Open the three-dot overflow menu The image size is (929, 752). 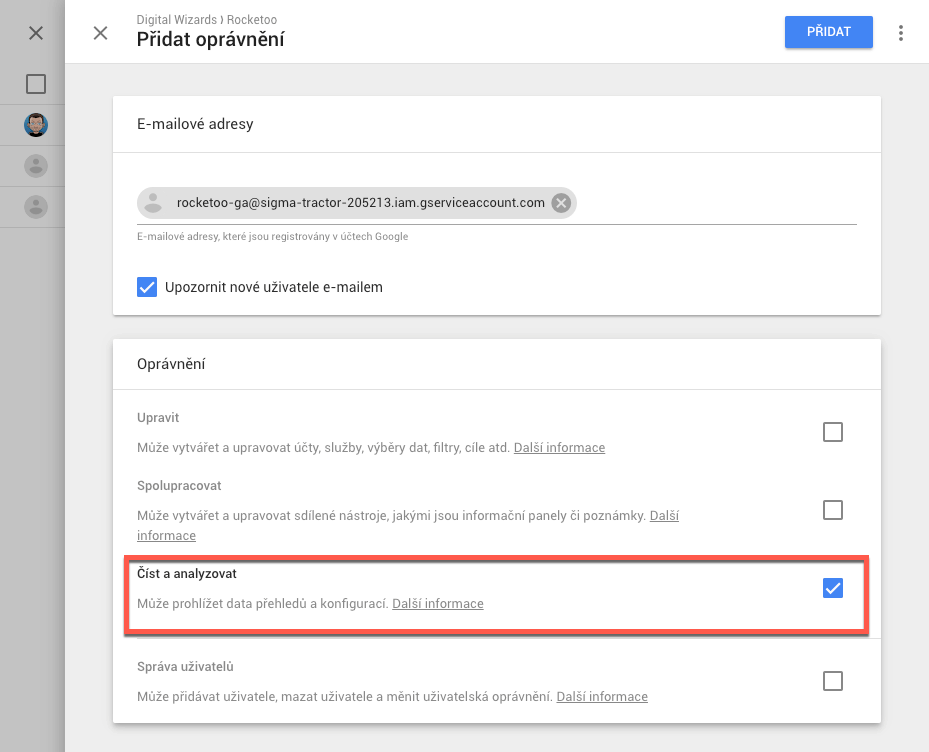click(901, 32)
